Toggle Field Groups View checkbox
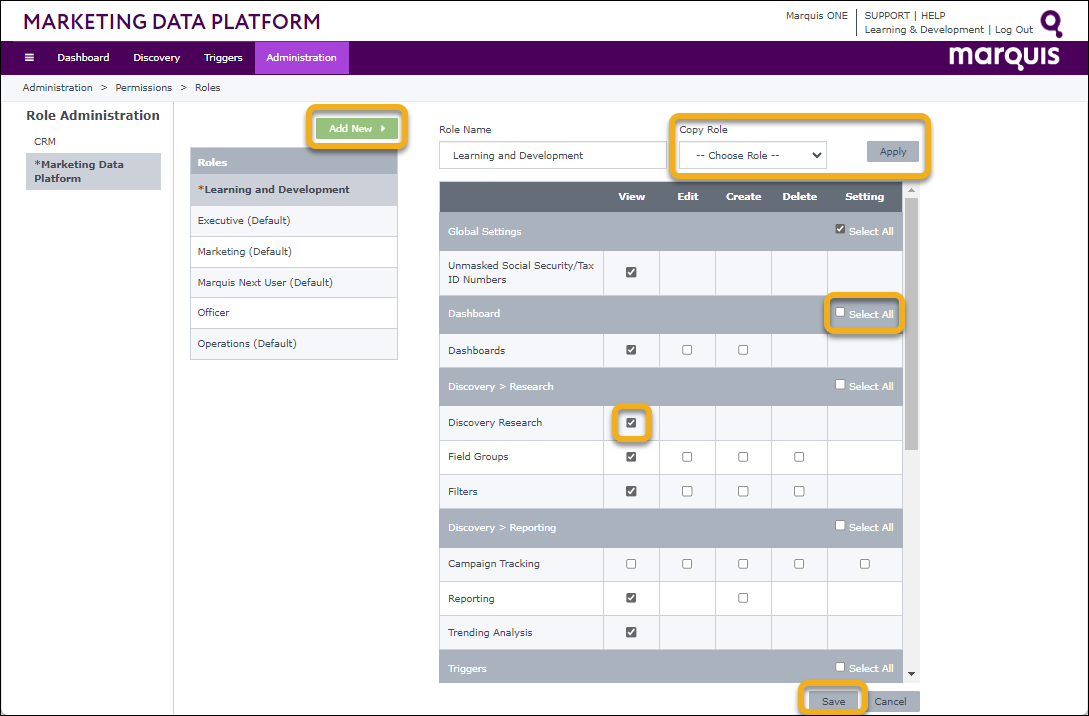 coord(631,457)
